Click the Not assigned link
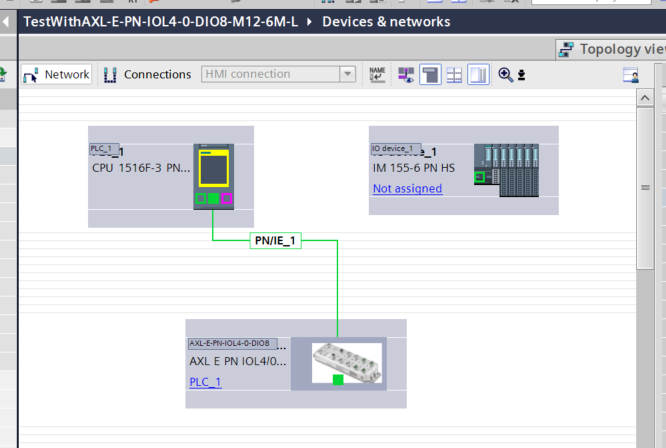This screenshot has height=448, width=666. (407, 188)
